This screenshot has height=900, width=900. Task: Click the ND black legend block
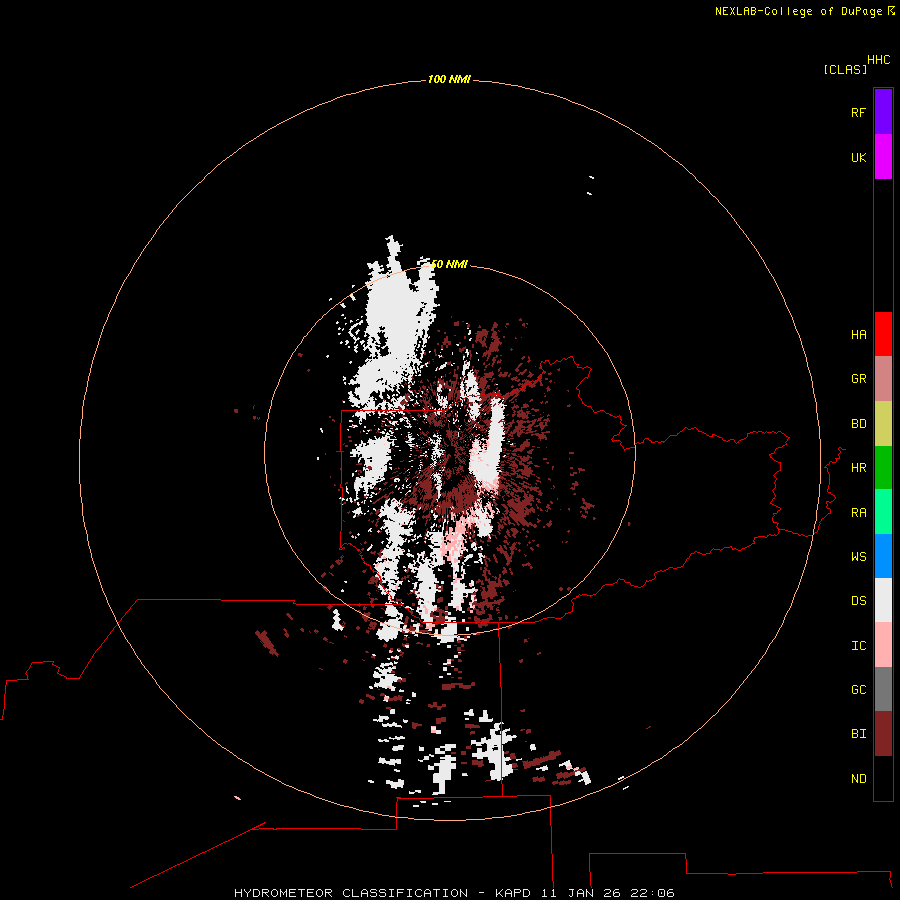(883, 778)
